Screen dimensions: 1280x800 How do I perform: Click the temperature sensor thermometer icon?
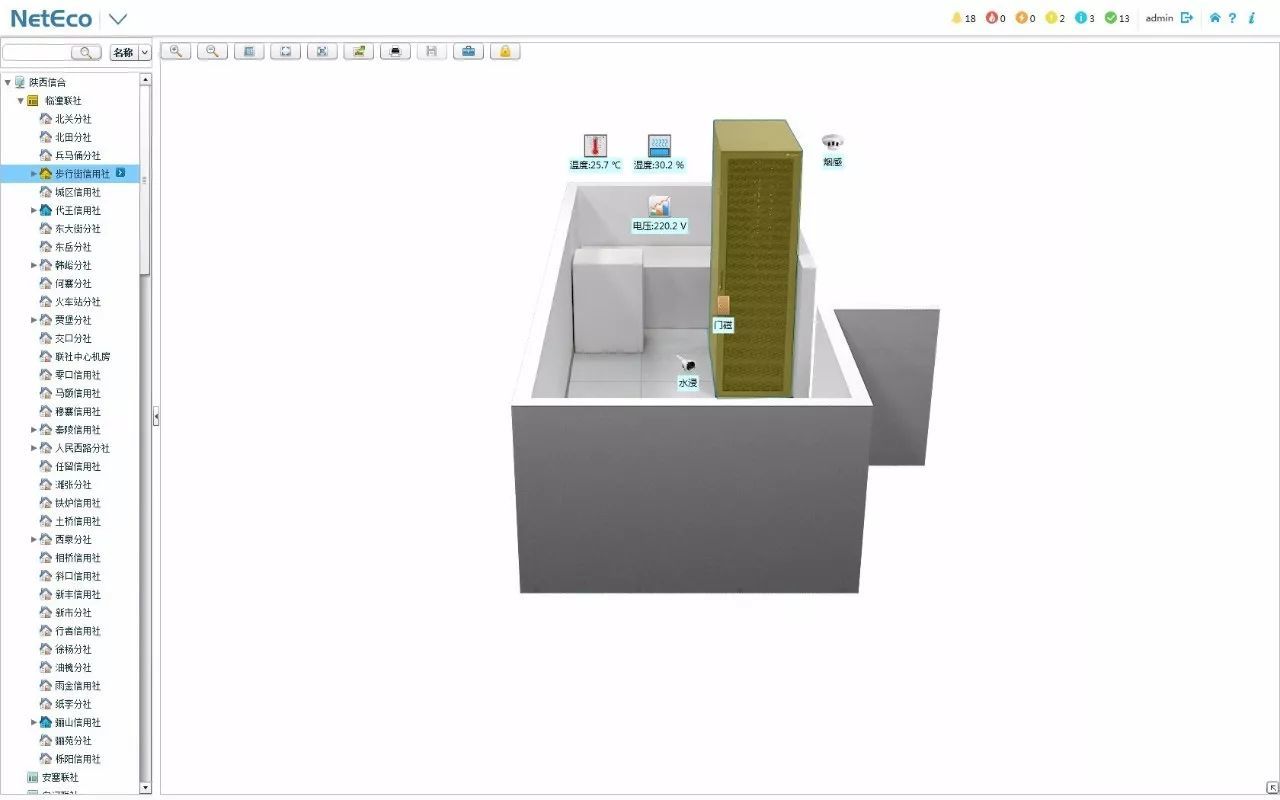coord(595,146)
